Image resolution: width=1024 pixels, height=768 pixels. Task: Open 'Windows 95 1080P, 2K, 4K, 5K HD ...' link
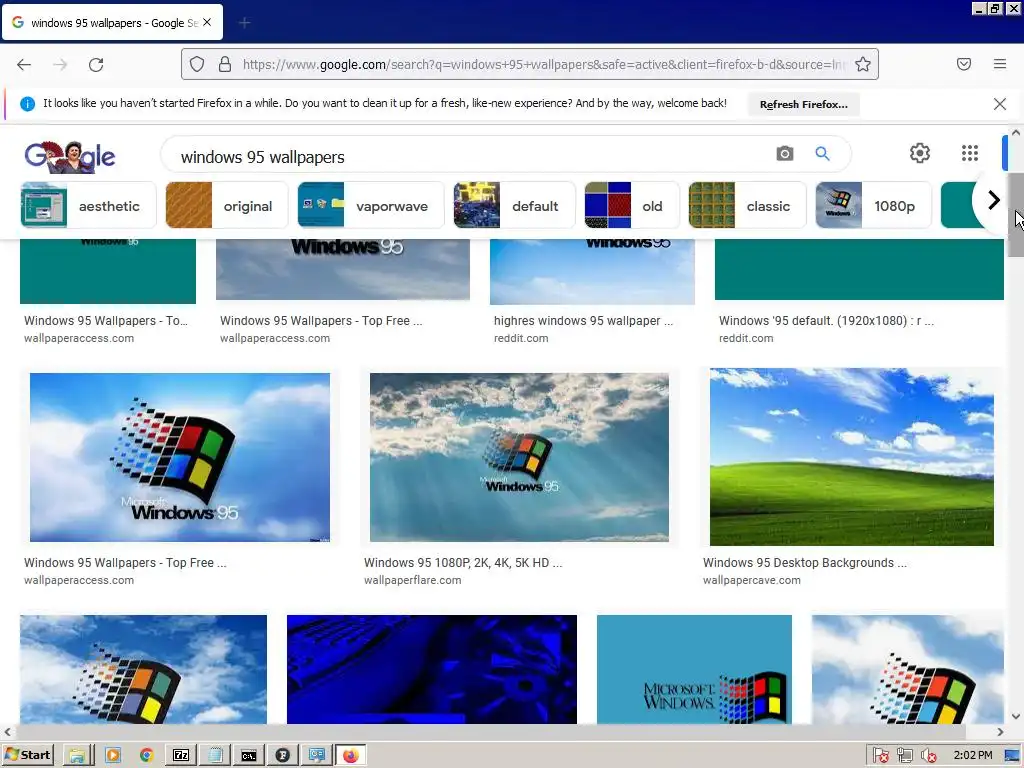tap(463, 562)
